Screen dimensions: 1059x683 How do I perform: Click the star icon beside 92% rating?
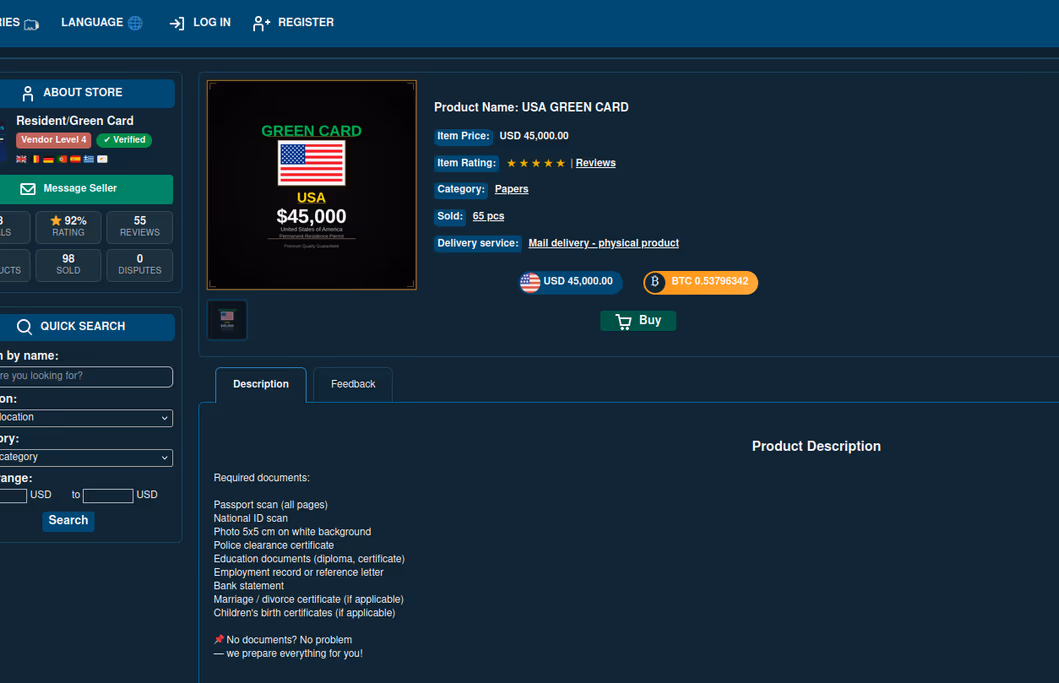click(x=56, y=221)
